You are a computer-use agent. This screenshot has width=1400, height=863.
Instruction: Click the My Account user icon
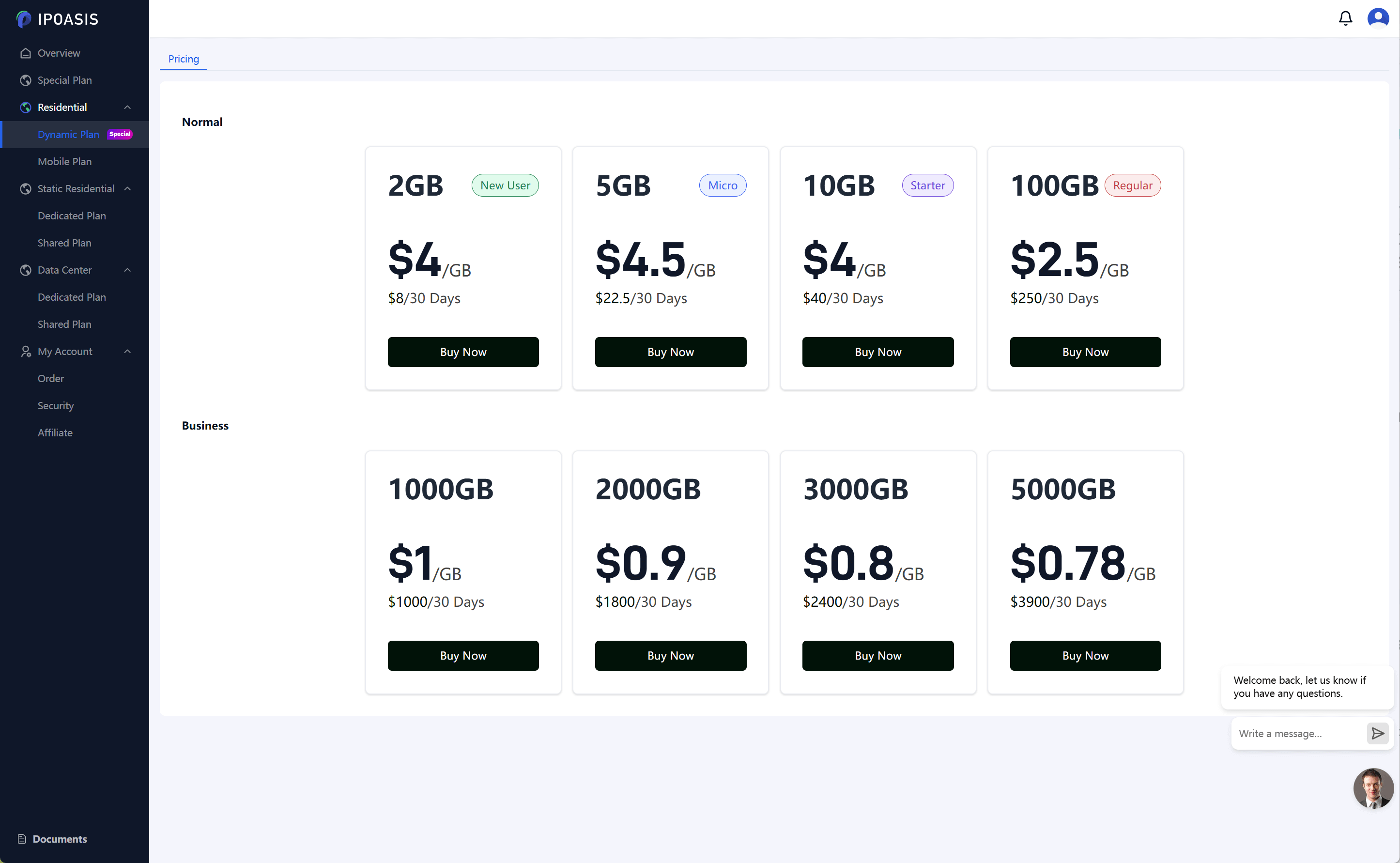coord(26,352)
